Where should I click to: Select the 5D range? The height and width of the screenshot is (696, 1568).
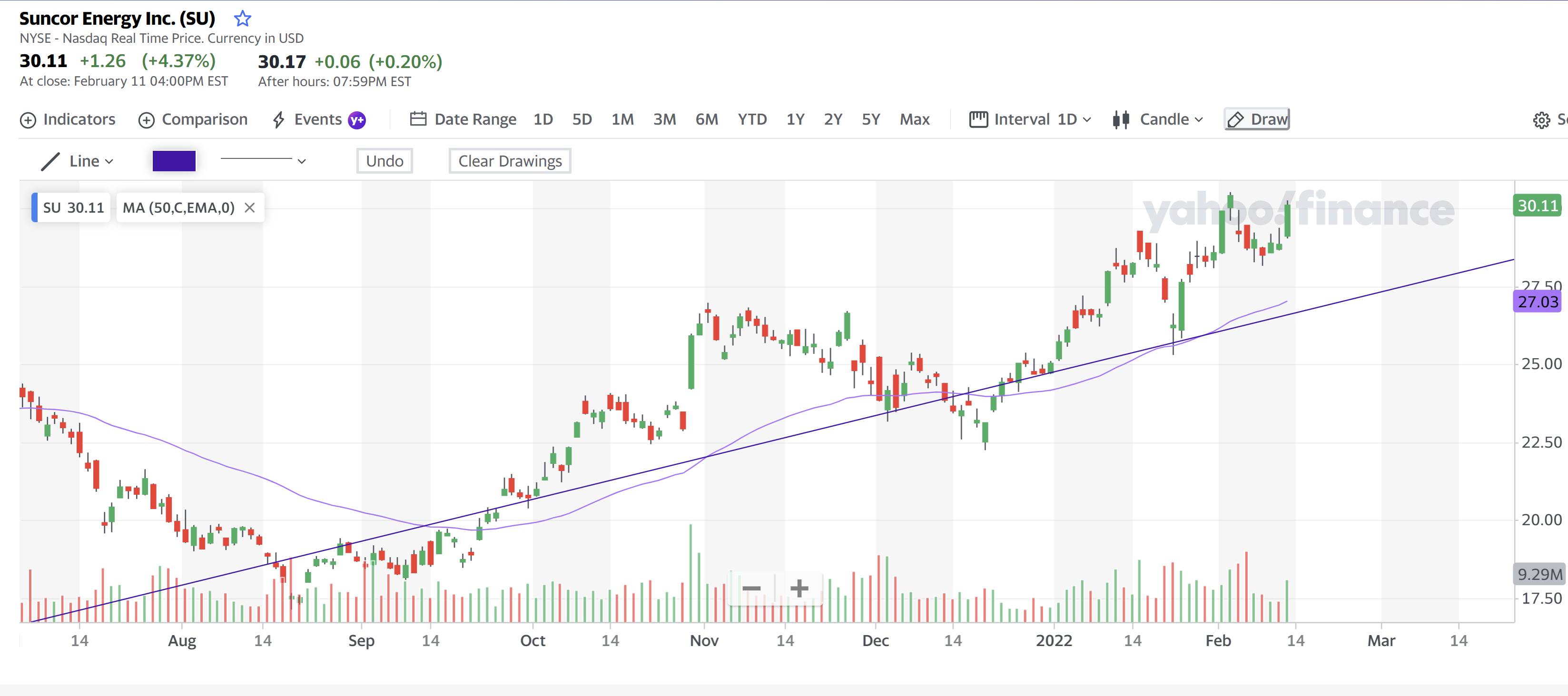[582, 119]
